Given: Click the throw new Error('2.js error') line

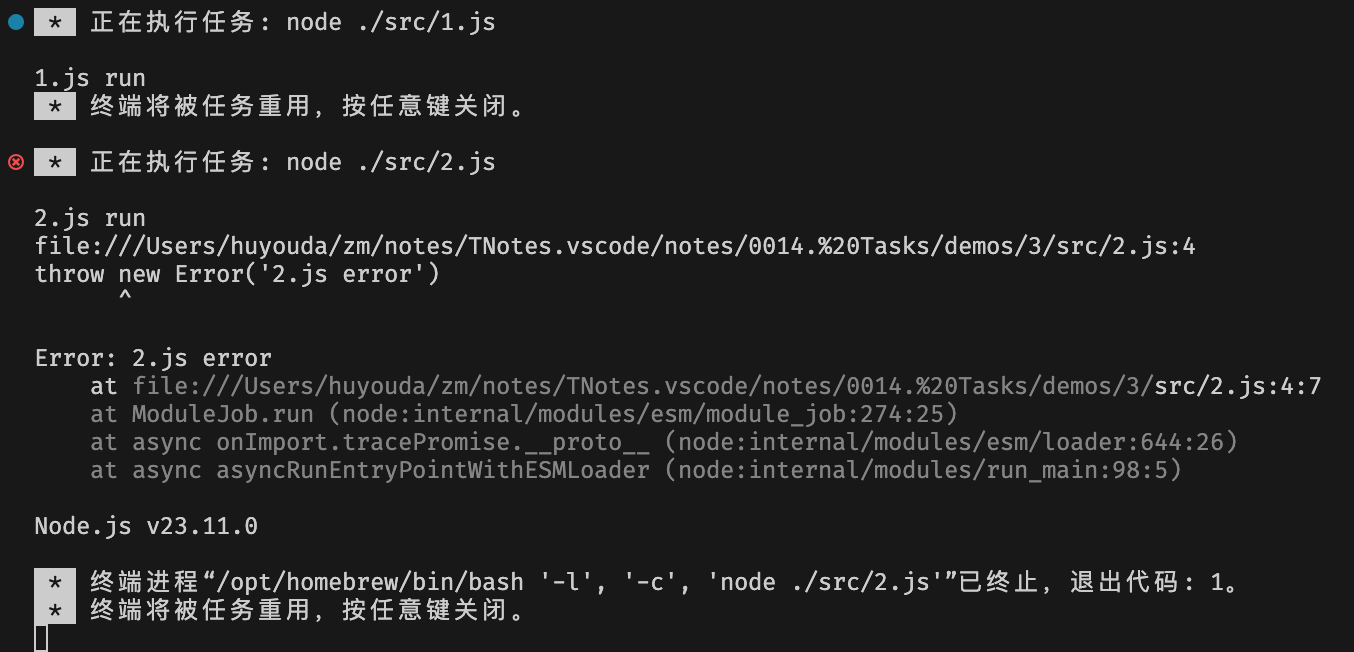Looking at the screenshot, I should point(237,274).
